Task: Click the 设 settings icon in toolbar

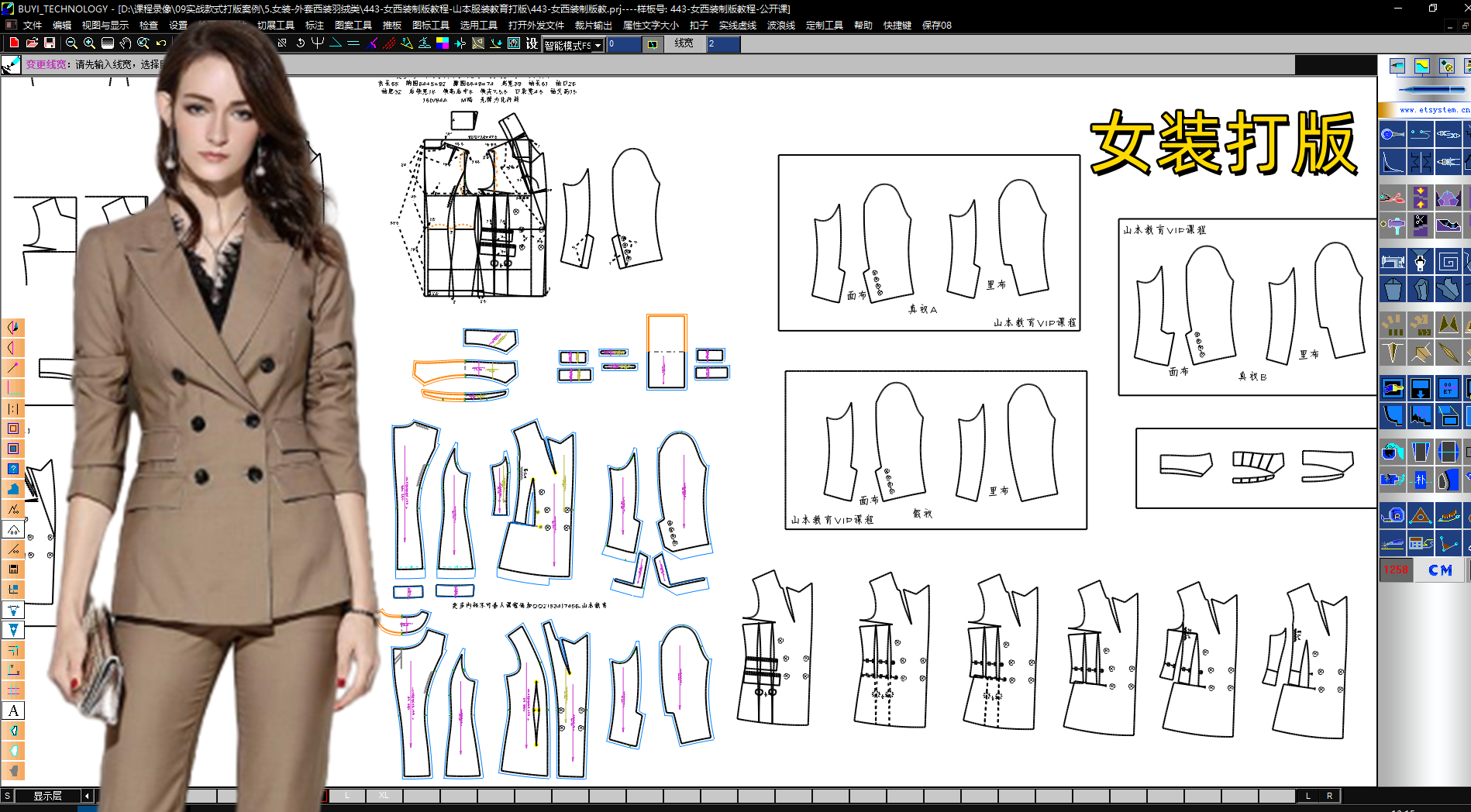Action: pyautogui.click(x=532, y=43)
